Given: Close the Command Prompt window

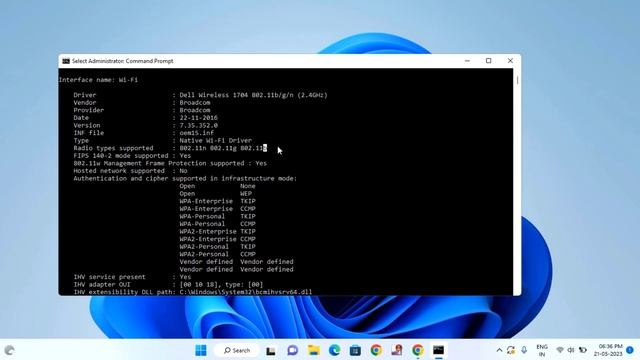Looking at the screenshot, I should (510, 61).
